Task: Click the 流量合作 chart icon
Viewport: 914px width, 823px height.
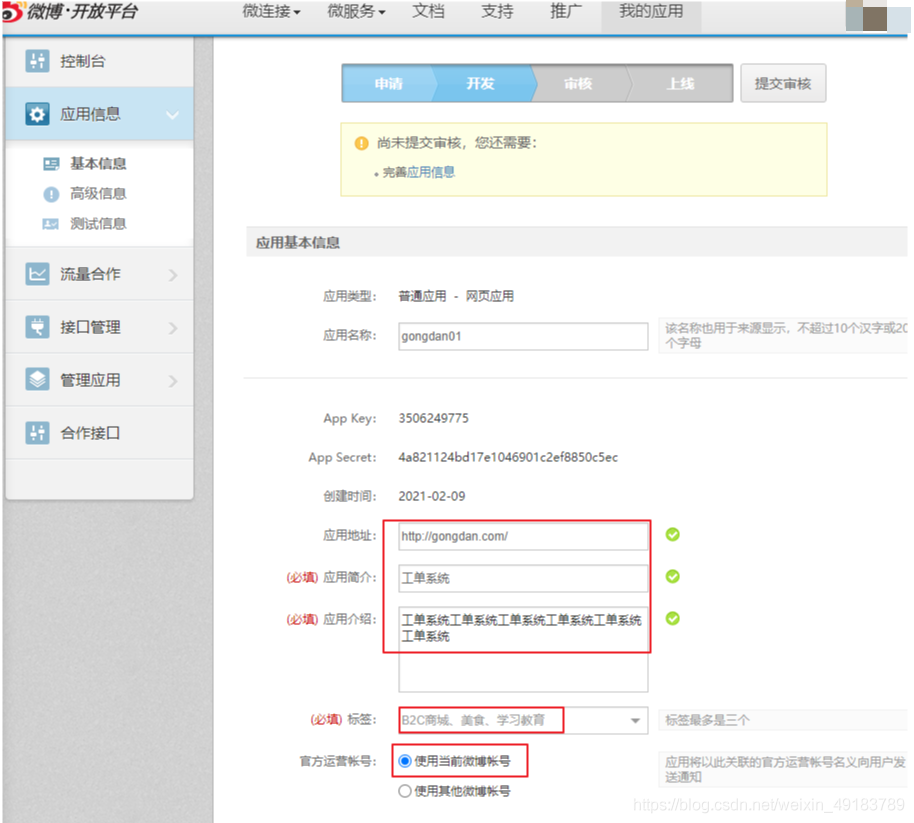Action: pos(37,274)
